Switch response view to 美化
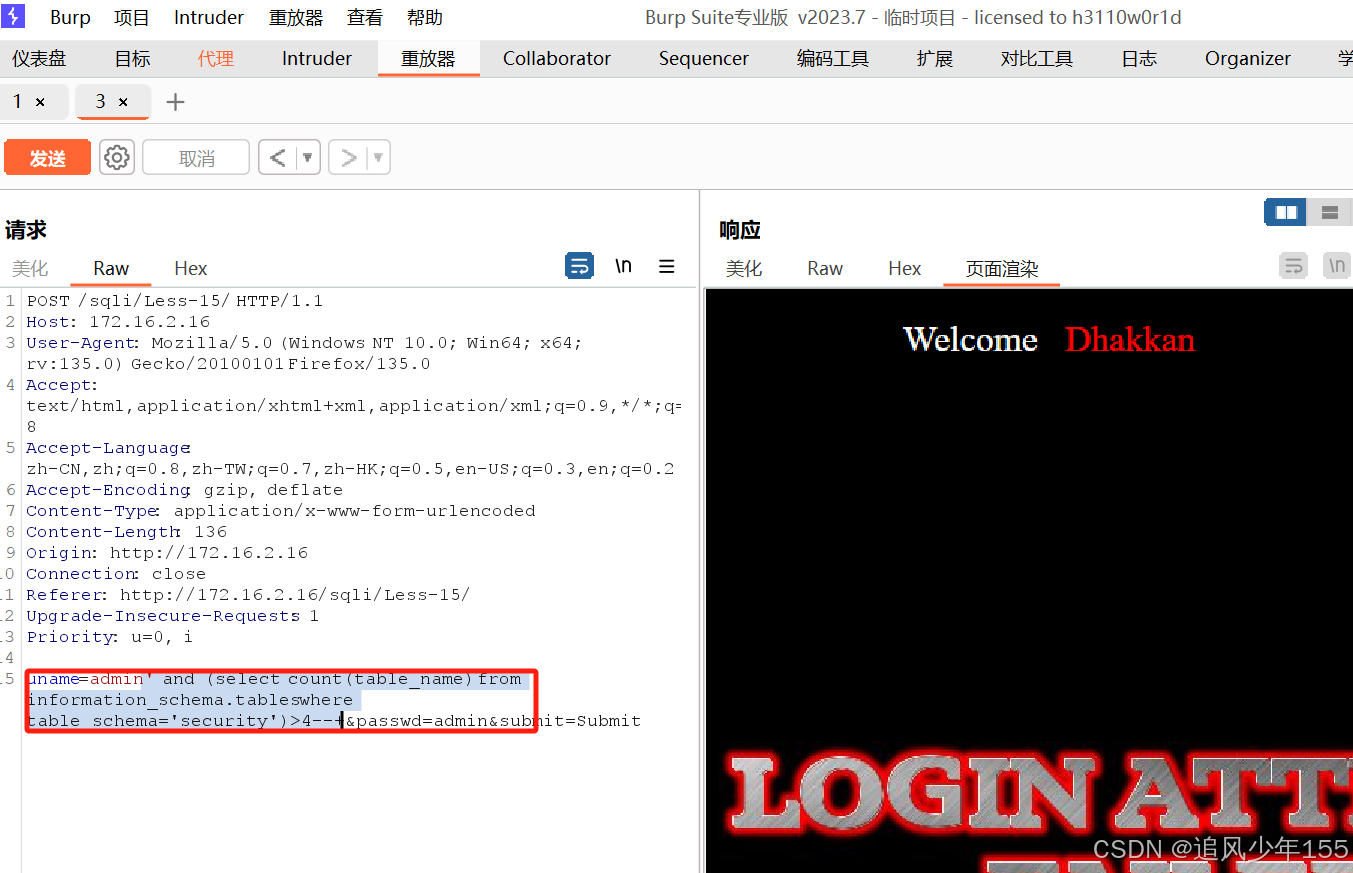The width and height of the screenshot is (1353, 873). 744,268
